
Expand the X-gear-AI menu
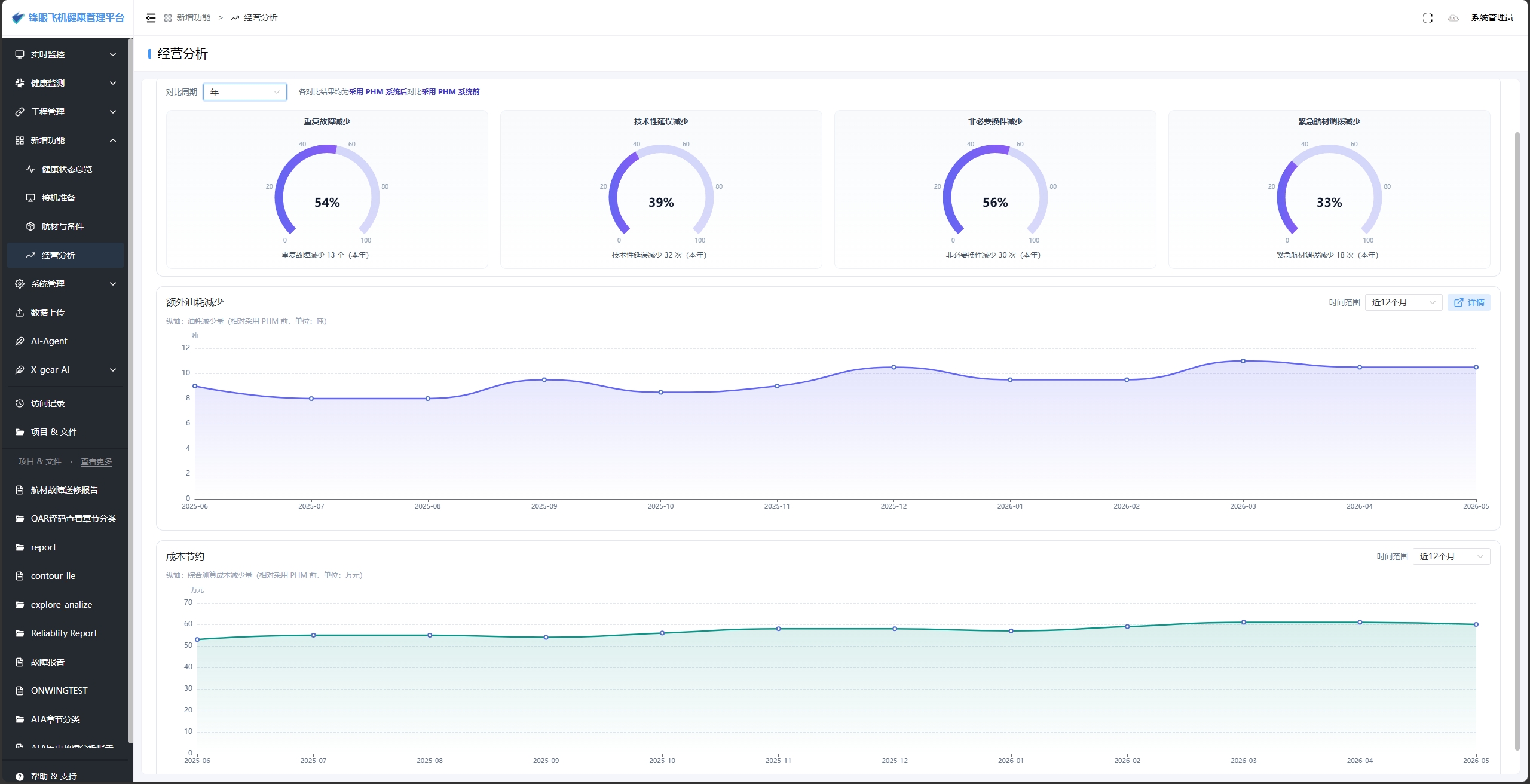coord(66,370)
